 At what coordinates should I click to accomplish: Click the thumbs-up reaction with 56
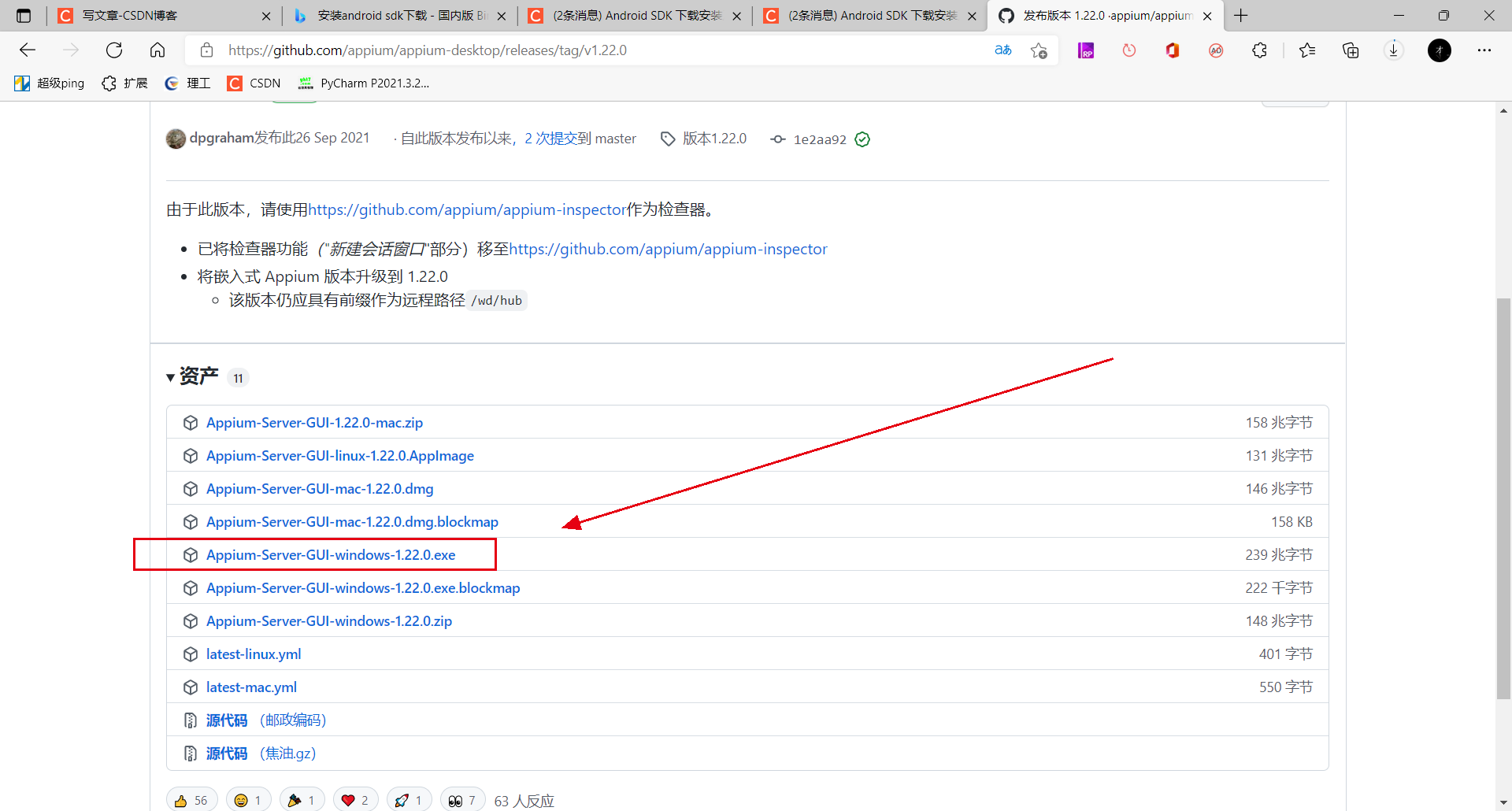[x=191, y=800]
